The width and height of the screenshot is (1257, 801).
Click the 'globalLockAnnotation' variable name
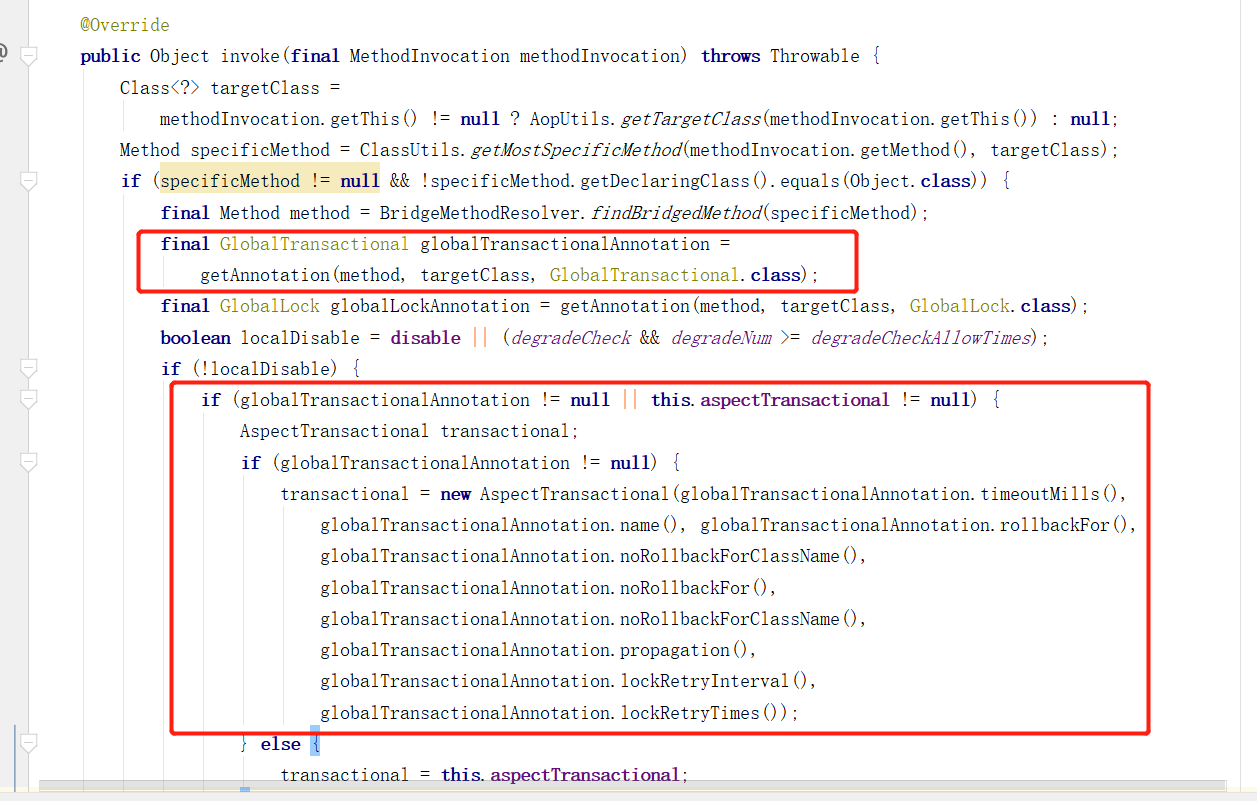pos(430,306)
